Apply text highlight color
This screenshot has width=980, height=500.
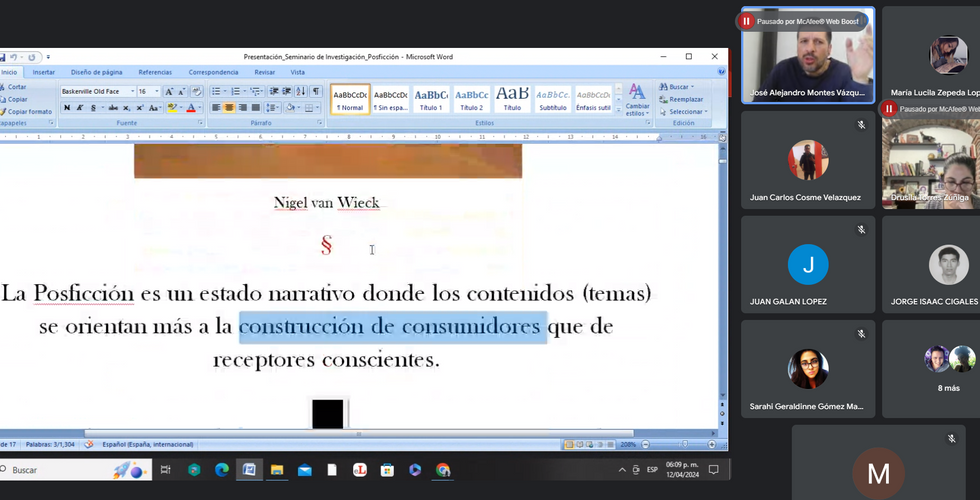(x=172, y=108)
